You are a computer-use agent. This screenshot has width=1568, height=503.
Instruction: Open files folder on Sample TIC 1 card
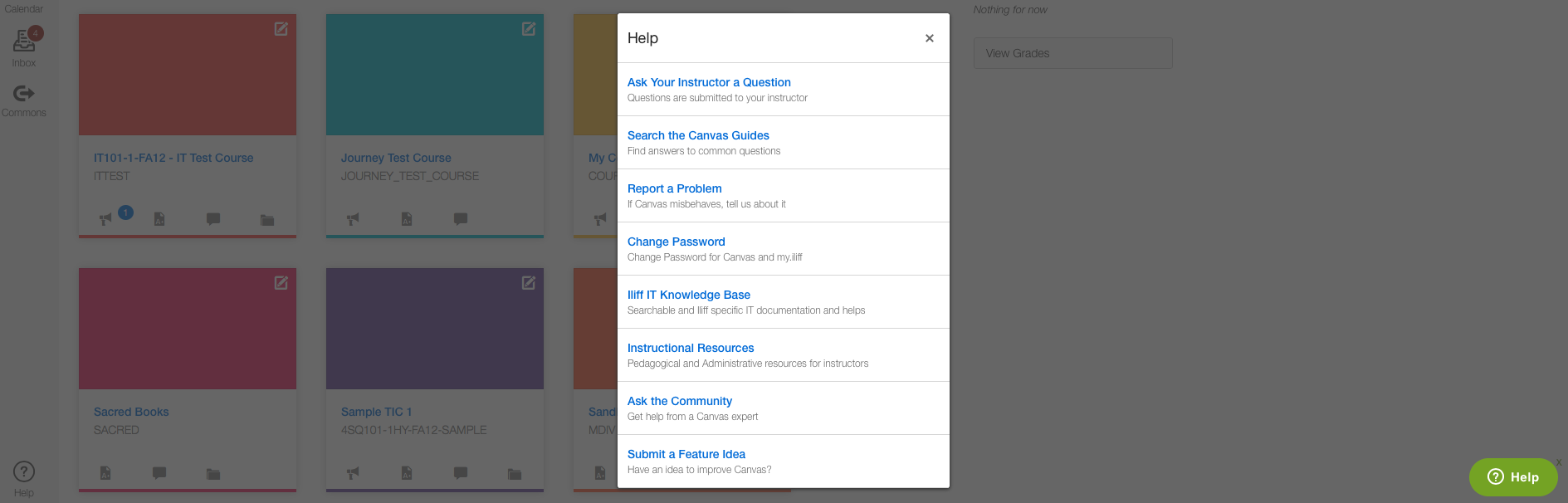coord(515,474)
